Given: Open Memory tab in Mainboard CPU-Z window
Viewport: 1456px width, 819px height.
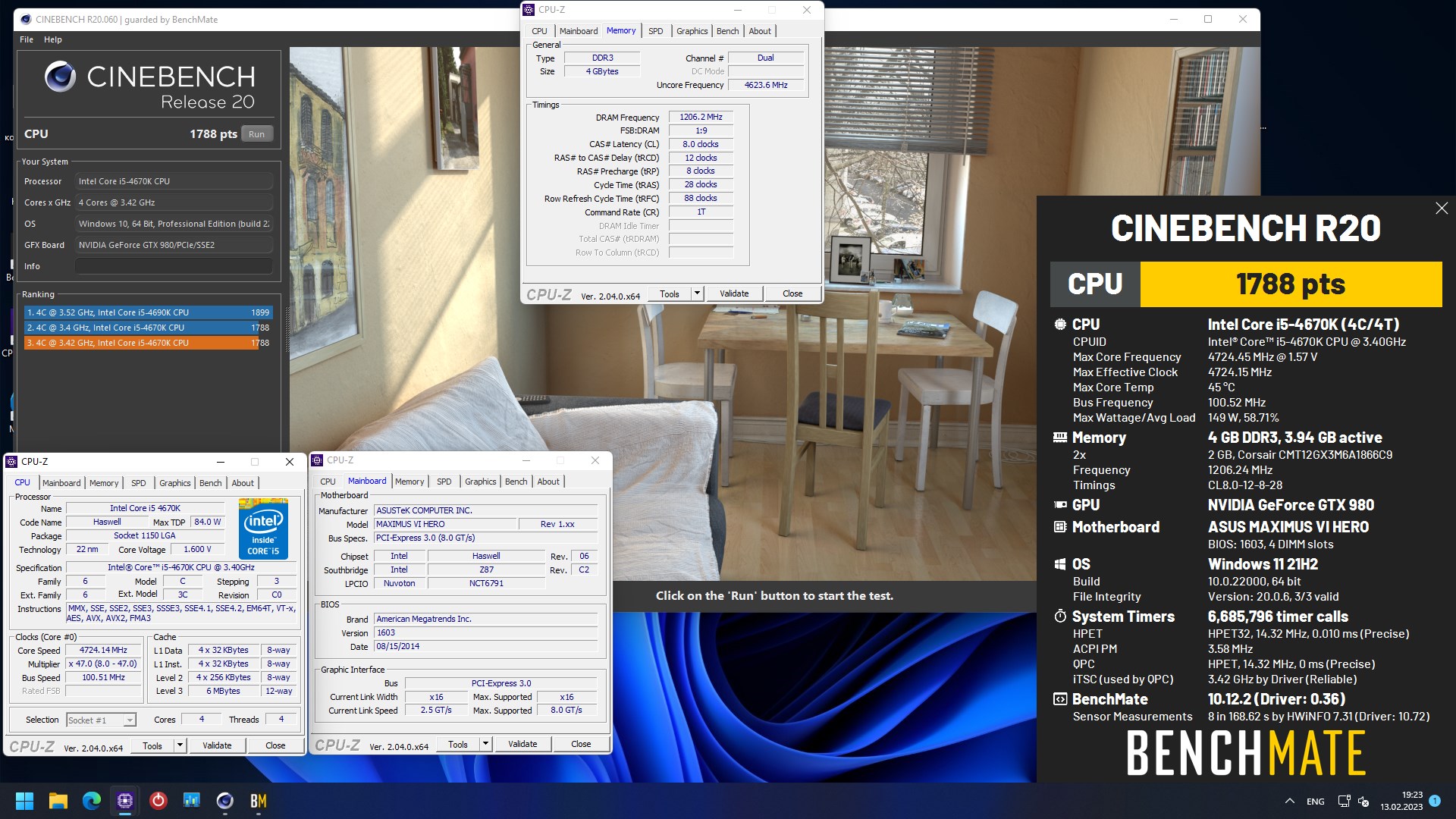Looking at the screenshot, I should pos(409,482).
